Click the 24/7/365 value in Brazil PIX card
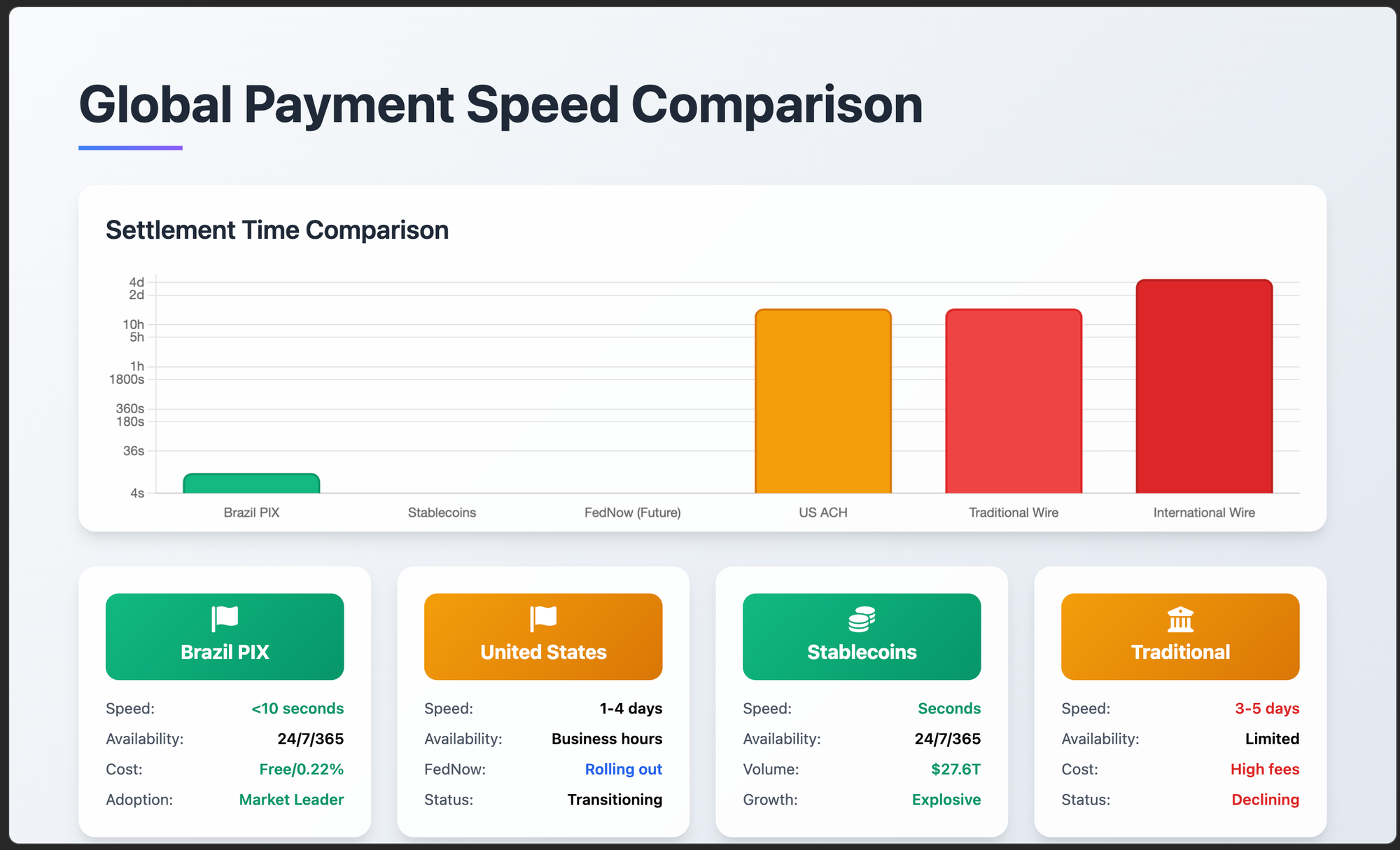This screenshot has height=850, width=1400. click(311, 739)
